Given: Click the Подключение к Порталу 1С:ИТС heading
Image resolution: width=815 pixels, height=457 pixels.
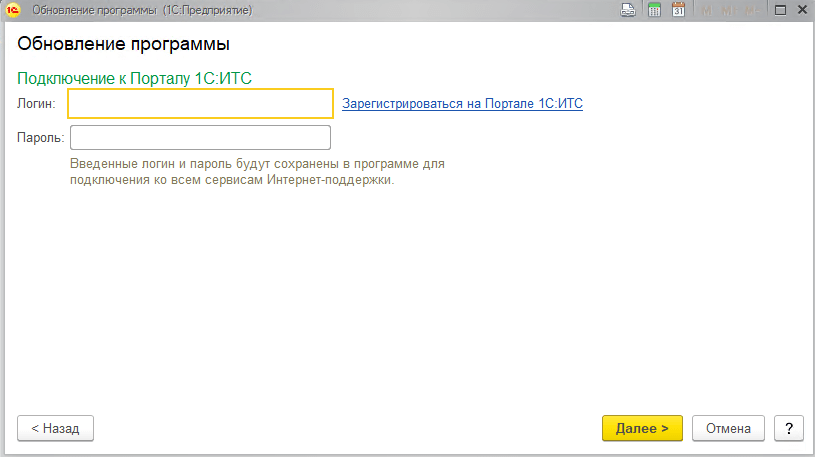Looking at the screenshot, I should pos(135,78).
